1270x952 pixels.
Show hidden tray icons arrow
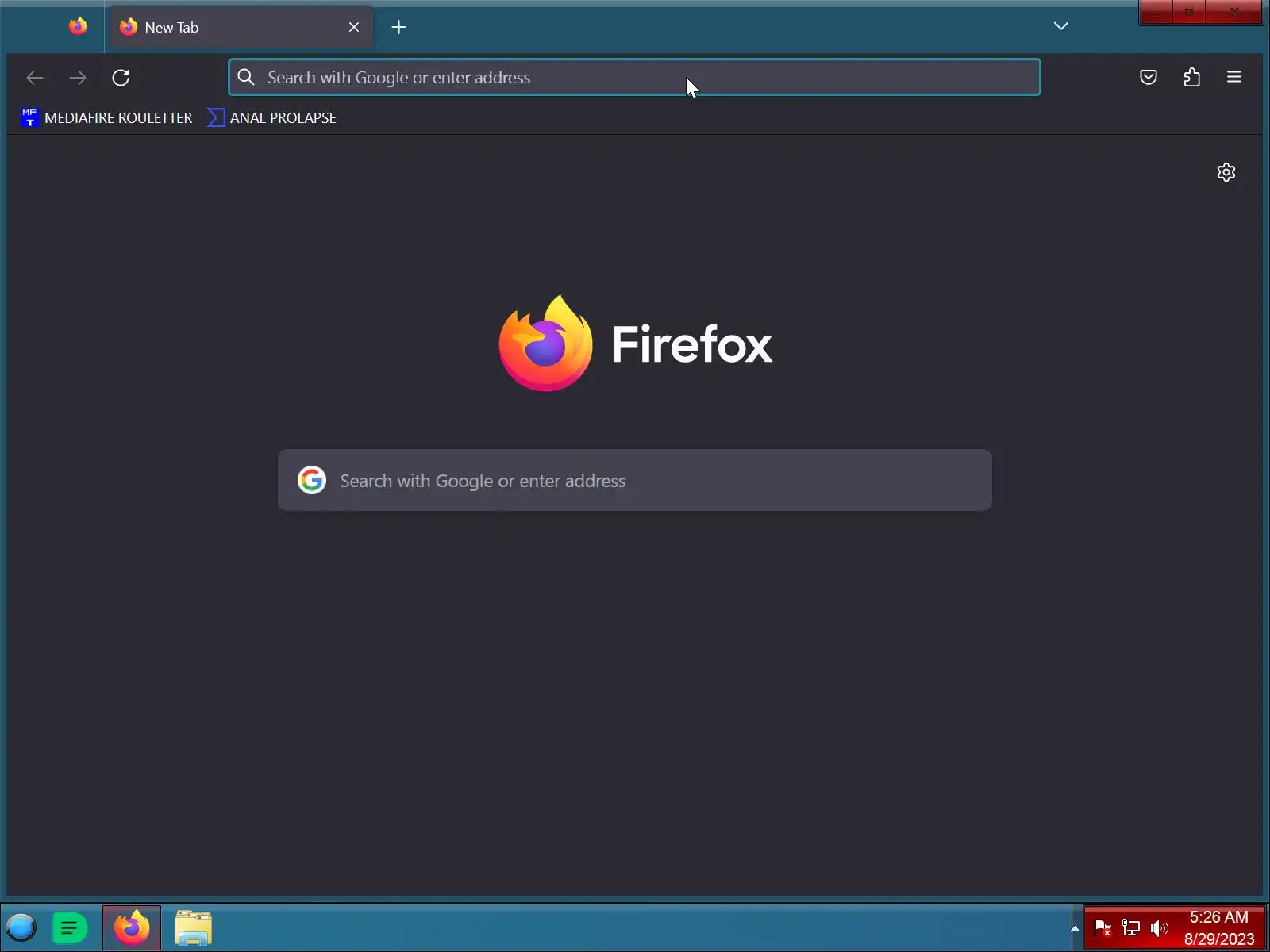tap(1075, 927)
